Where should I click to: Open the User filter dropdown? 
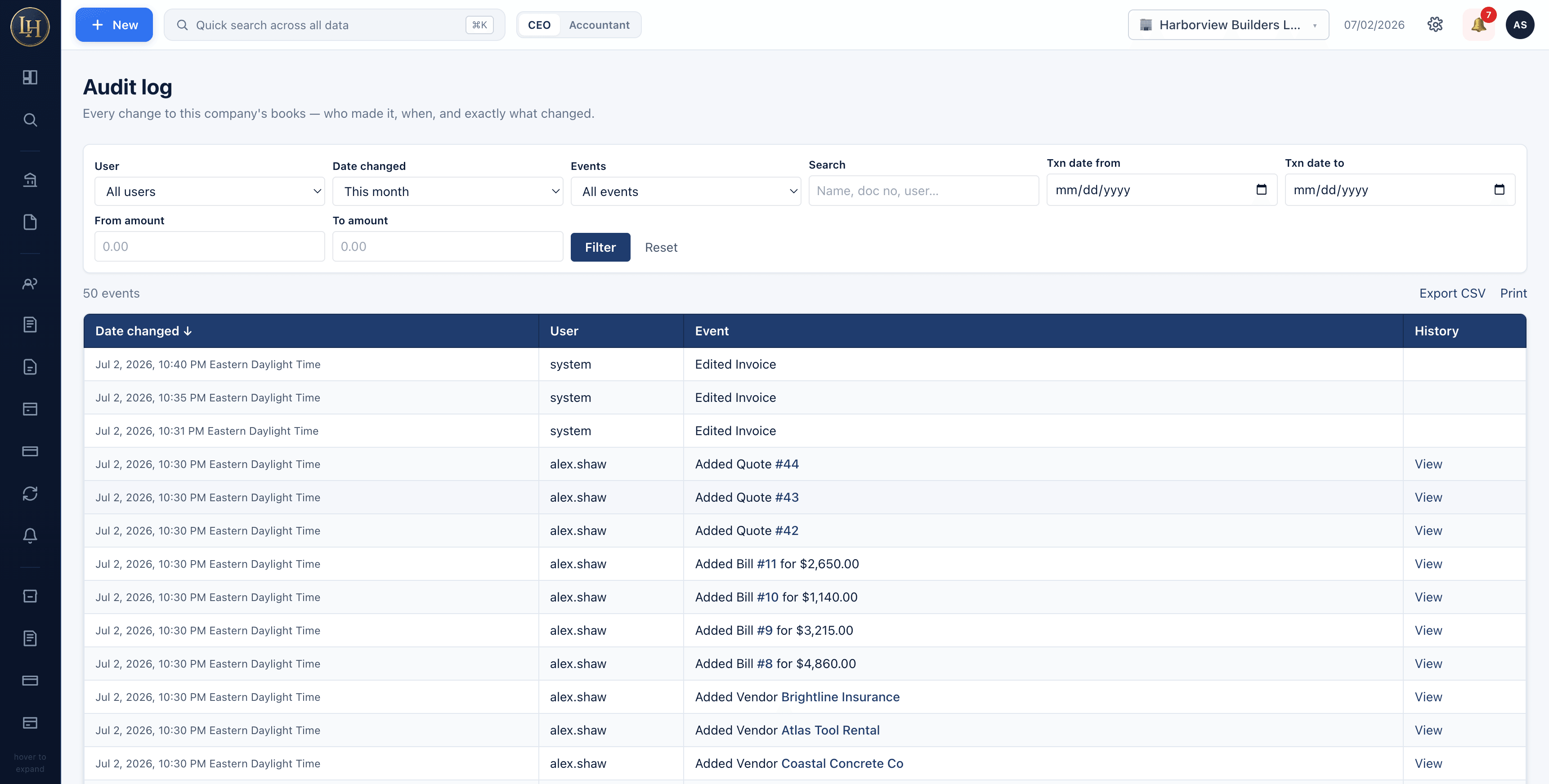point(209,191)
